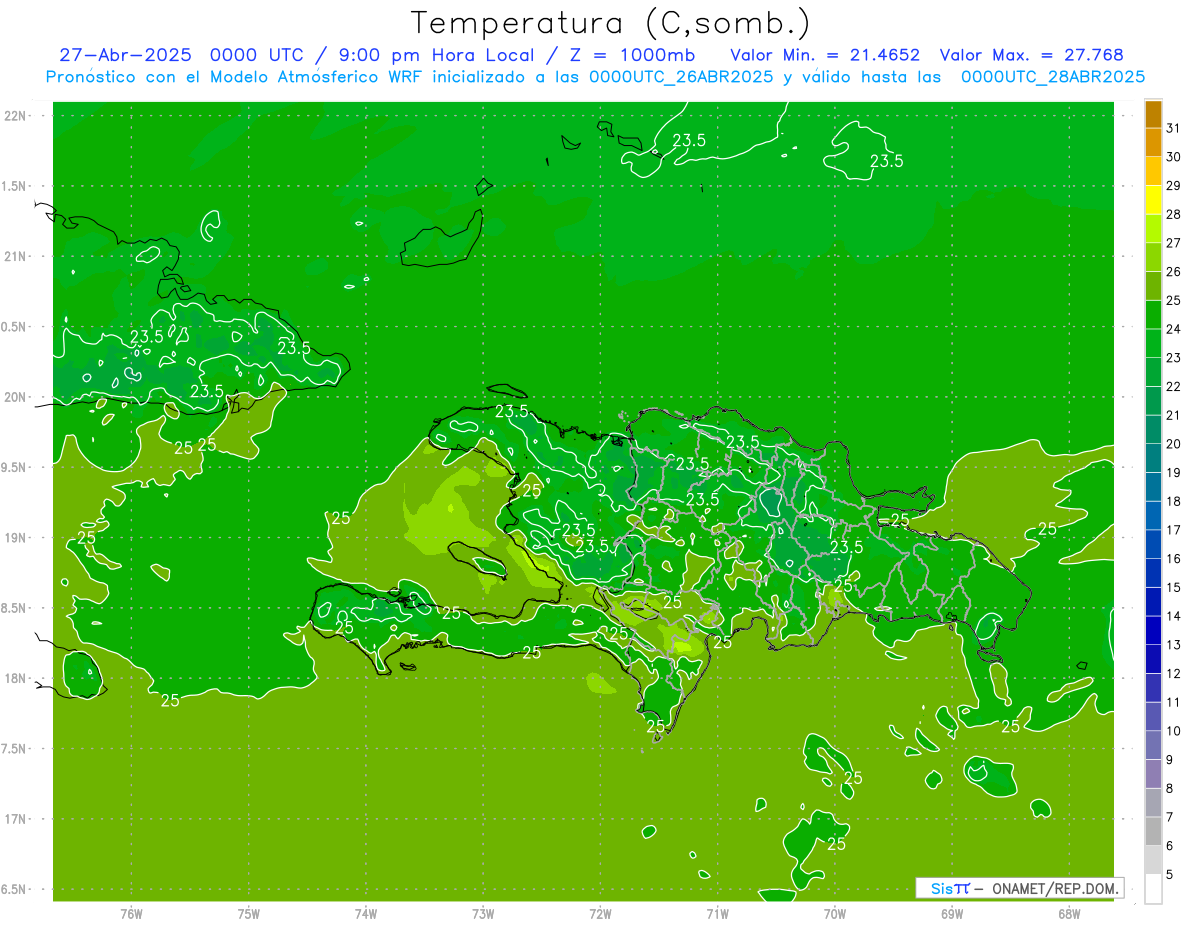Click the latitude label "20N"
The image size is (1200, 927).
click(x=16, y=397)
